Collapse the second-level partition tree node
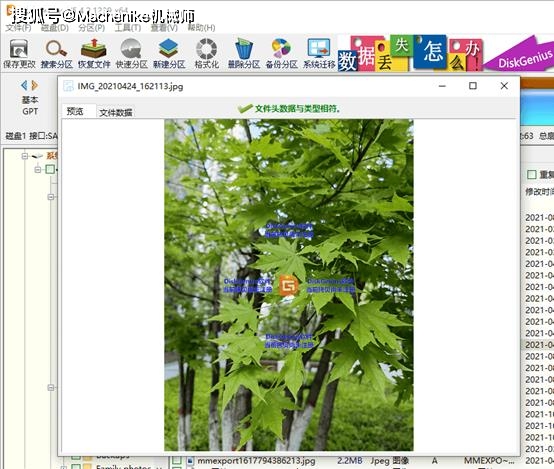 pyautogui.click(x=37, y=170)
